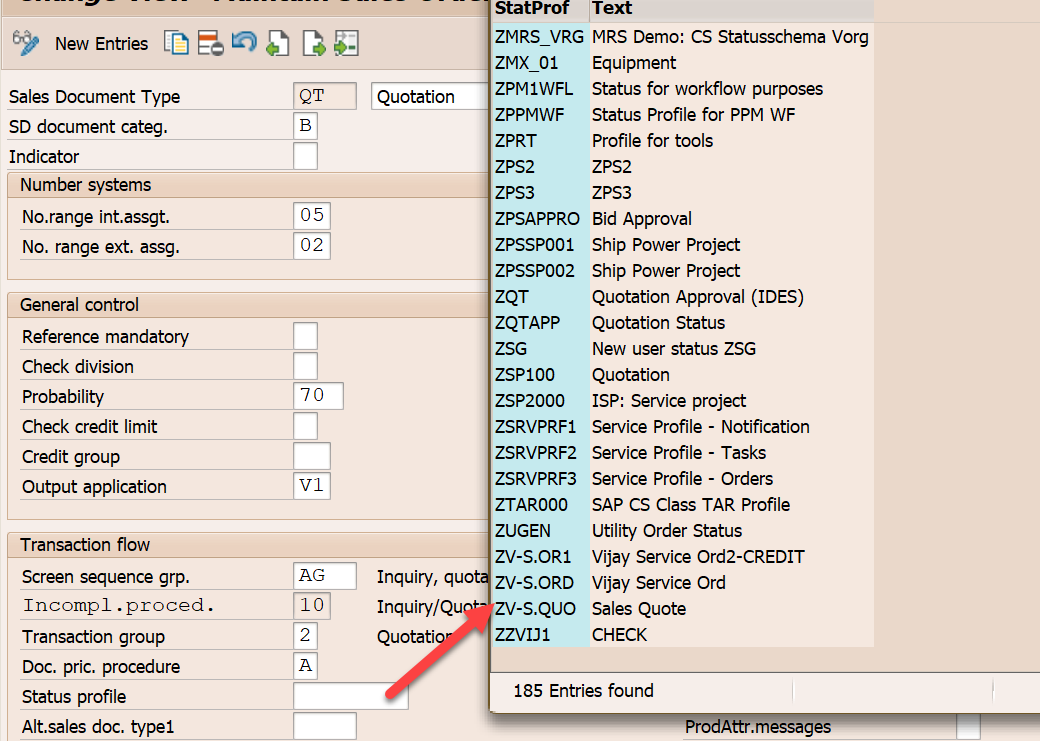
Task: Click the New Entries button
Action: (100, 43)
